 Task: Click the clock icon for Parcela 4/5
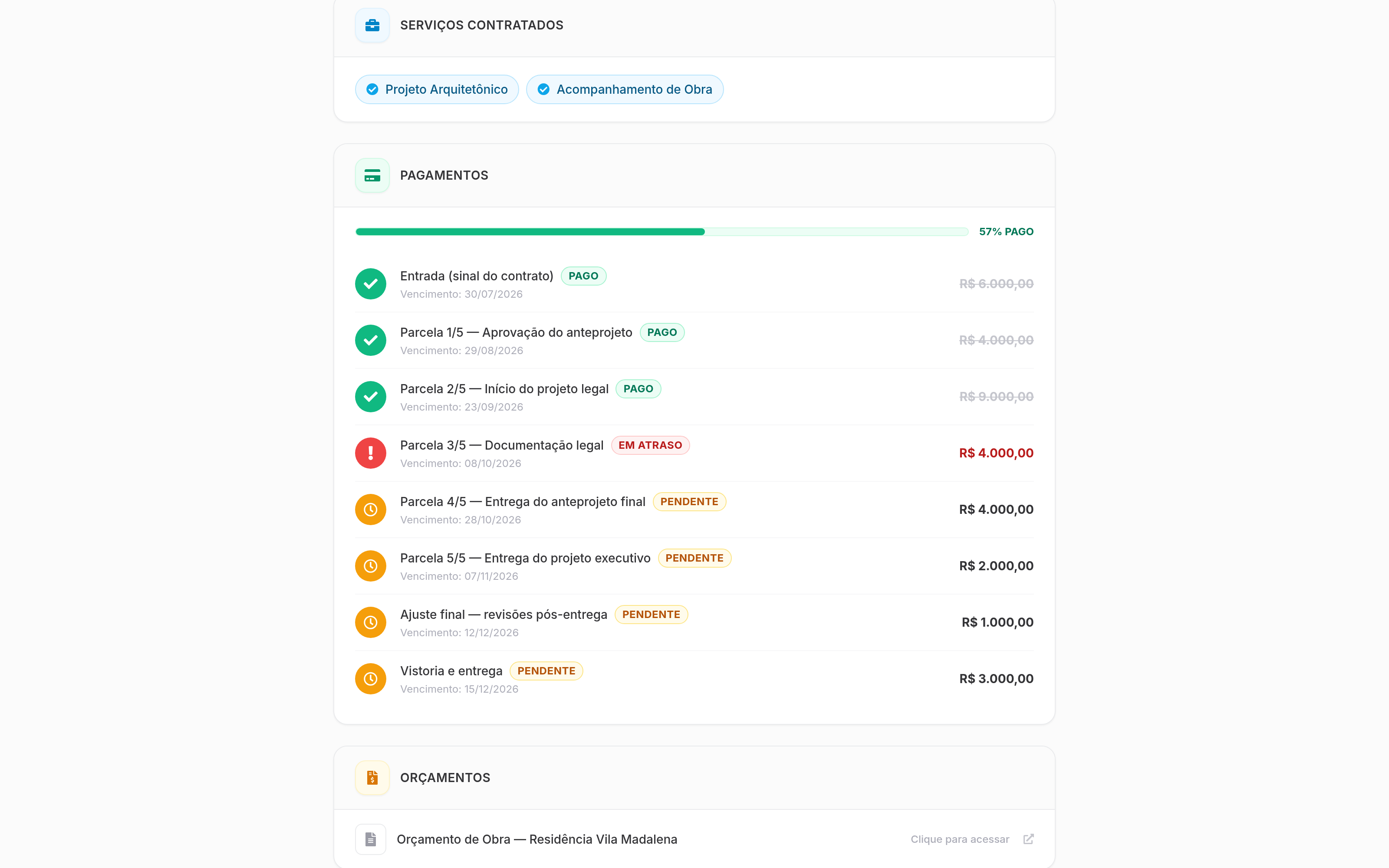coord(370,509)
